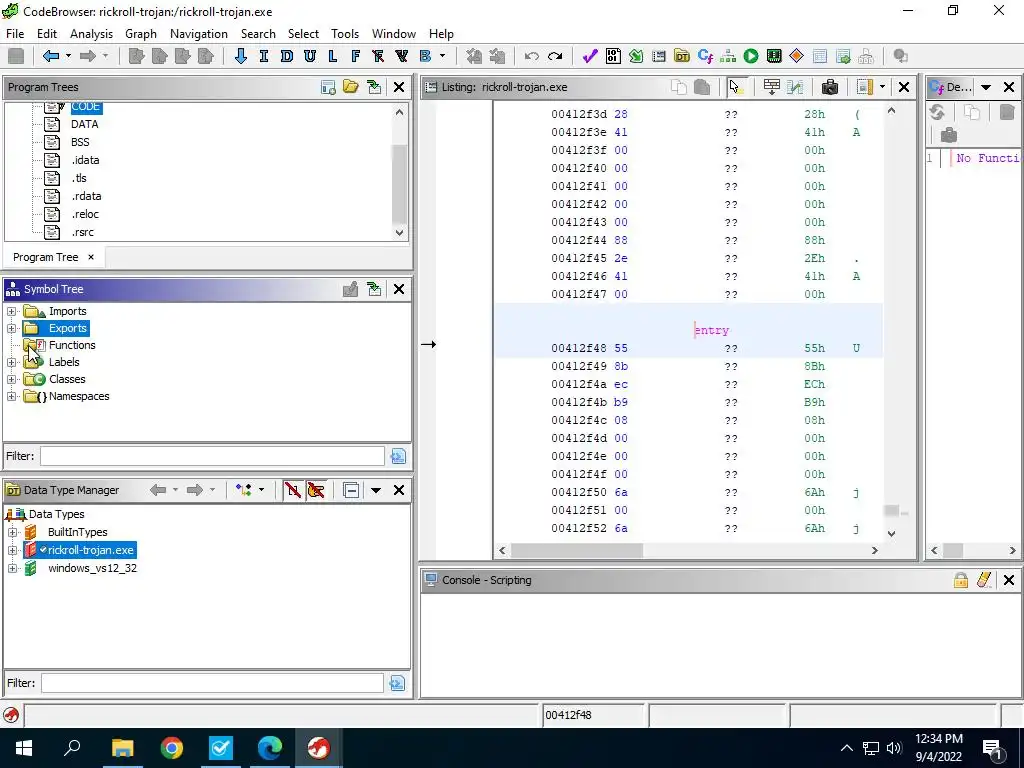Open File Explorer from Windows taskbar
1024x768 pixels.
point(122,748)
